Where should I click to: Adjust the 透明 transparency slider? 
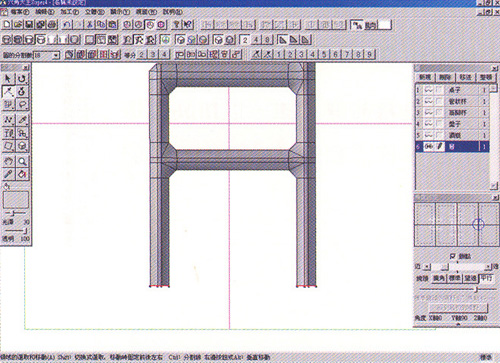(x=15, y=230)
